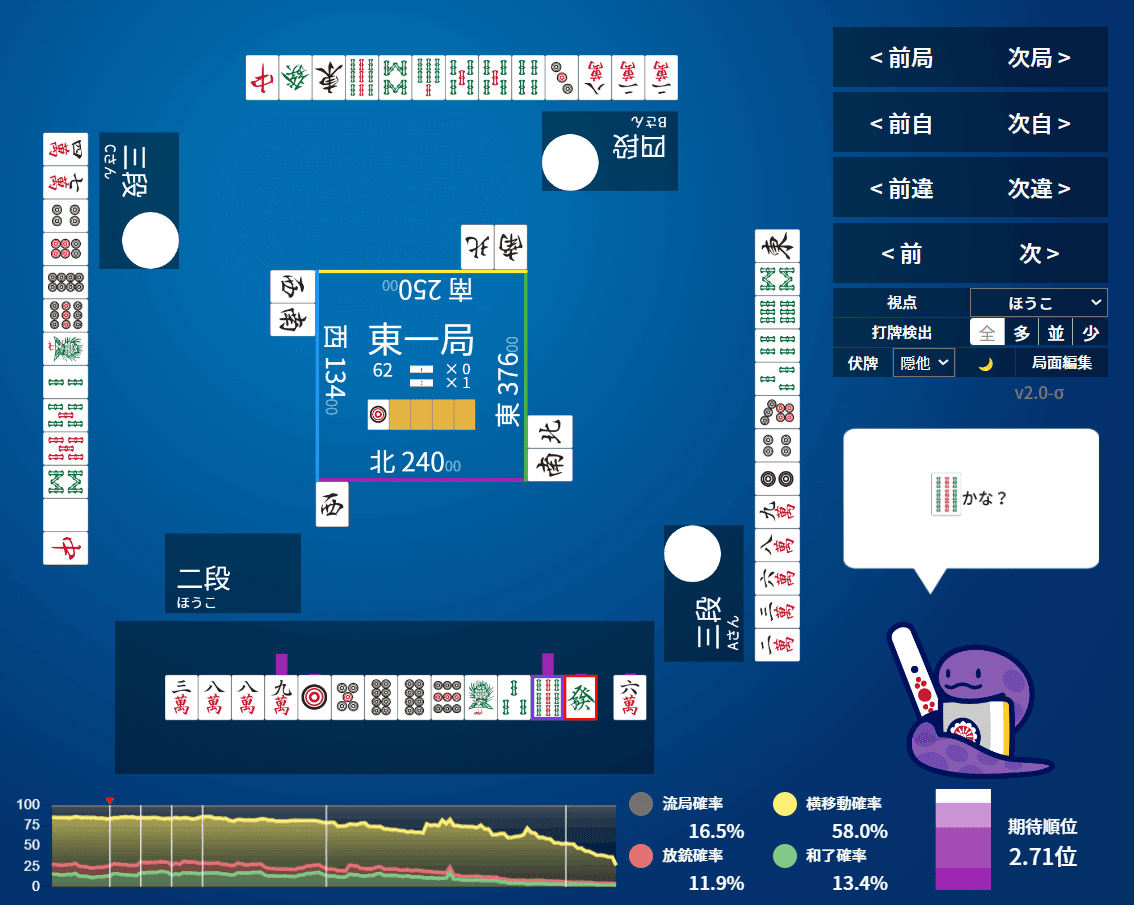Click the red marker on the probability graph
Image resolution: width=1134 pixels, height=905 pixels.
pyautogui.click(x=110, y=800)
